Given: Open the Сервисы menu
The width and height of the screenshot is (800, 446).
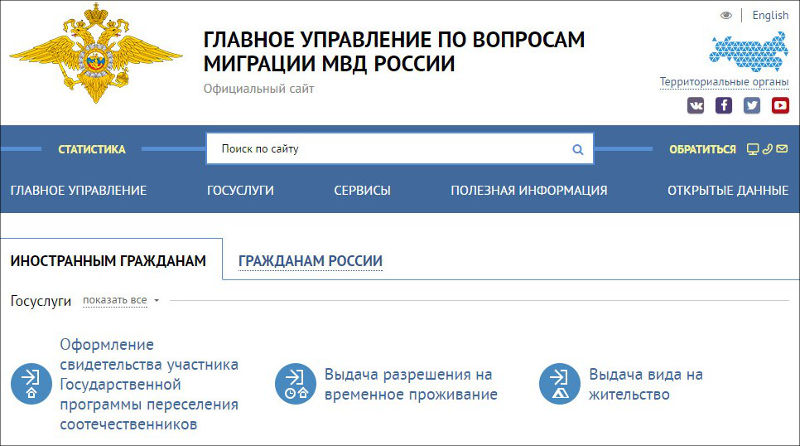Looking at the screenshot, I should (x=362, y=190).
